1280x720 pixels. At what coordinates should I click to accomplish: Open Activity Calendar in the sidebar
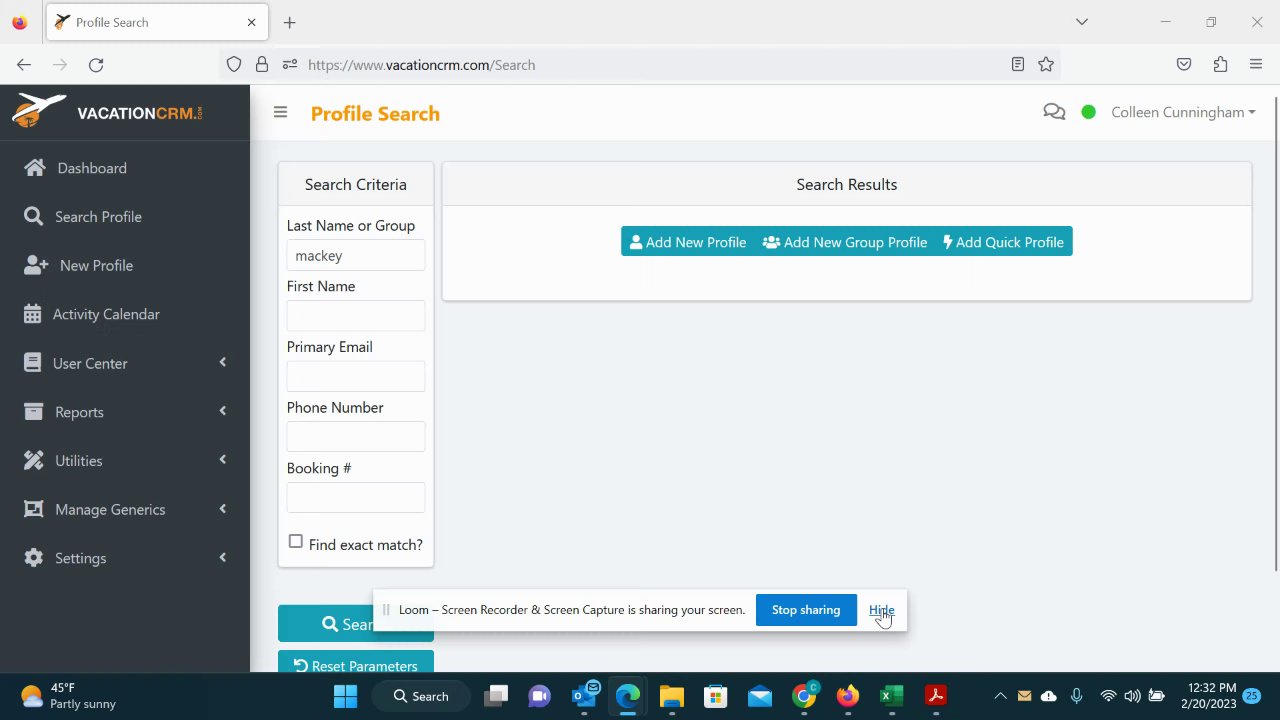coord(106,314)
